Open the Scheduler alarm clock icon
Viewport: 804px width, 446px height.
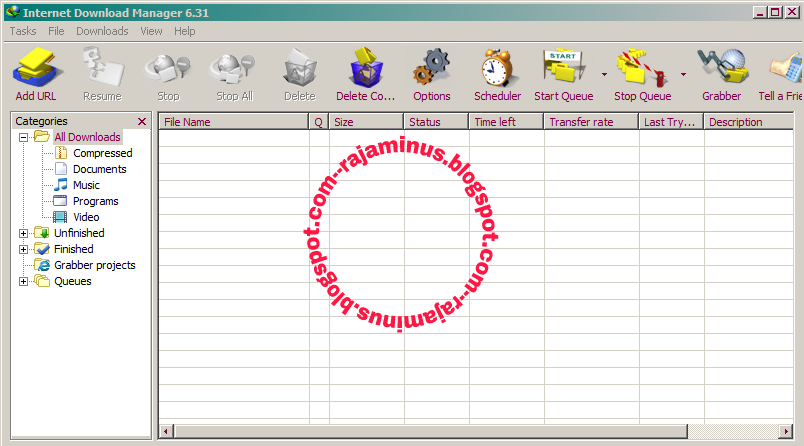[x=497, y=67]
